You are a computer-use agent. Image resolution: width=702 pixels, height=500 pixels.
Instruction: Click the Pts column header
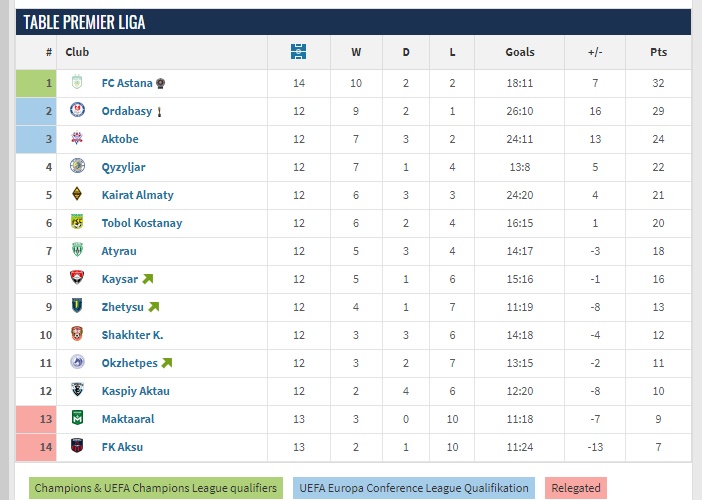[658, 52]
